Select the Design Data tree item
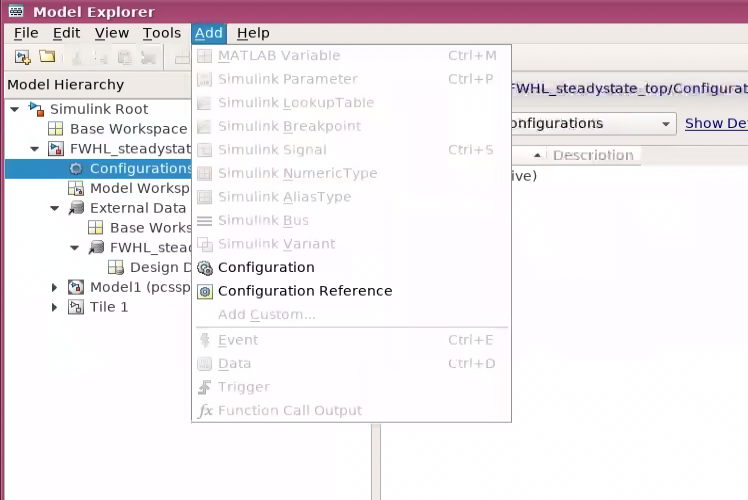The height and width of the screenshot is (500, 748). click(x=161, y=268)
